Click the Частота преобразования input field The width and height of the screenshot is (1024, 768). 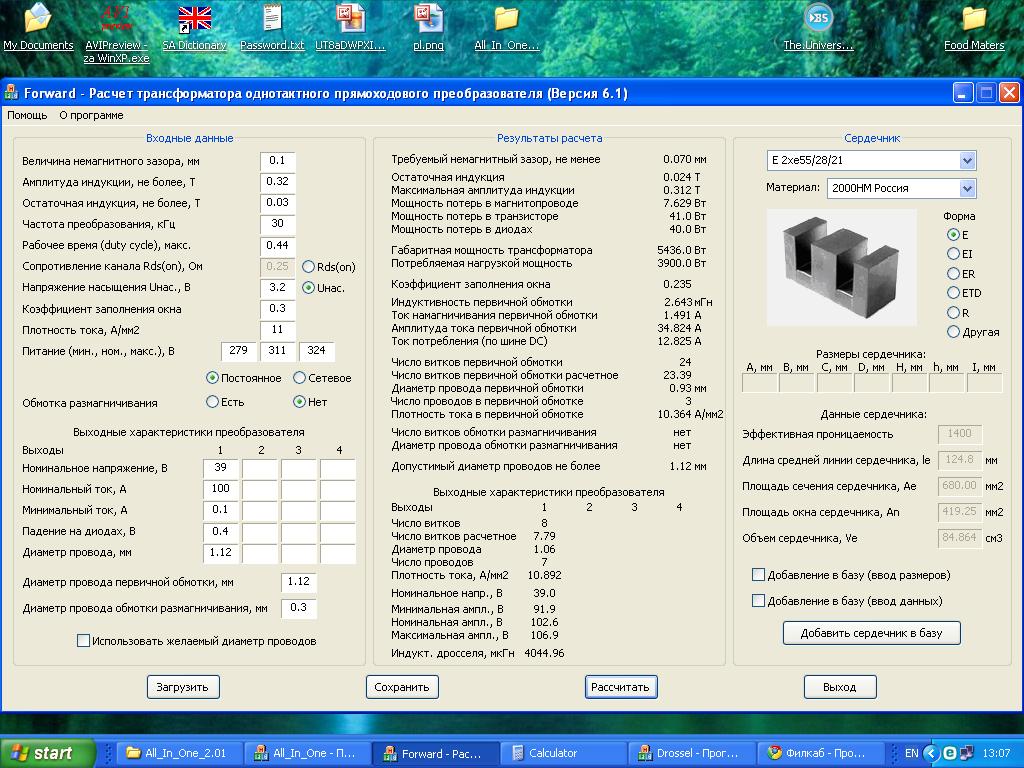pyautogui.click(x=277, y=224)
